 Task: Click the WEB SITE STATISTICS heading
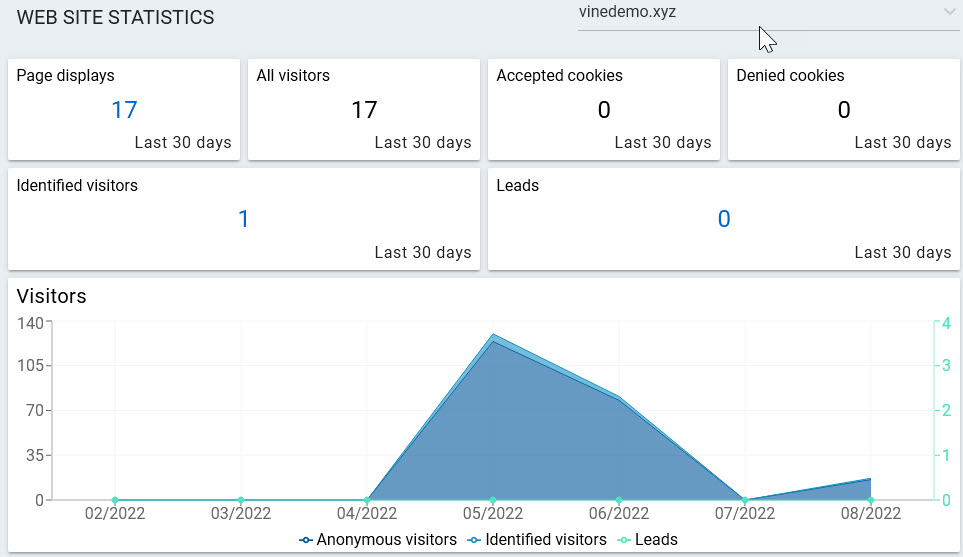pos(116,17)
